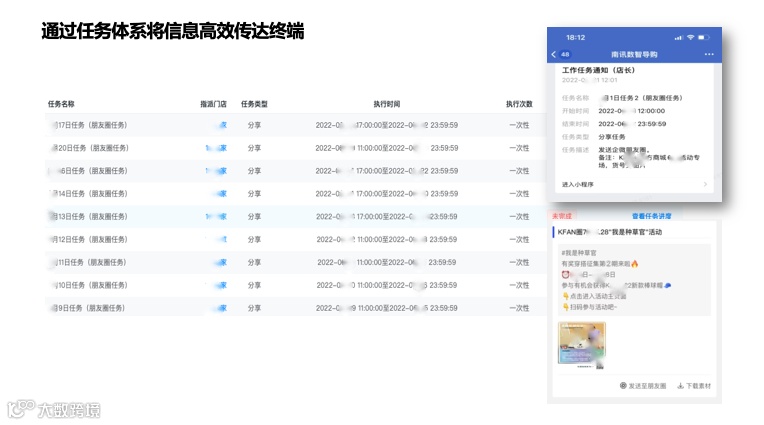
Task: Click execution time cell in 11日任务 row
Action: pos(387,263)
